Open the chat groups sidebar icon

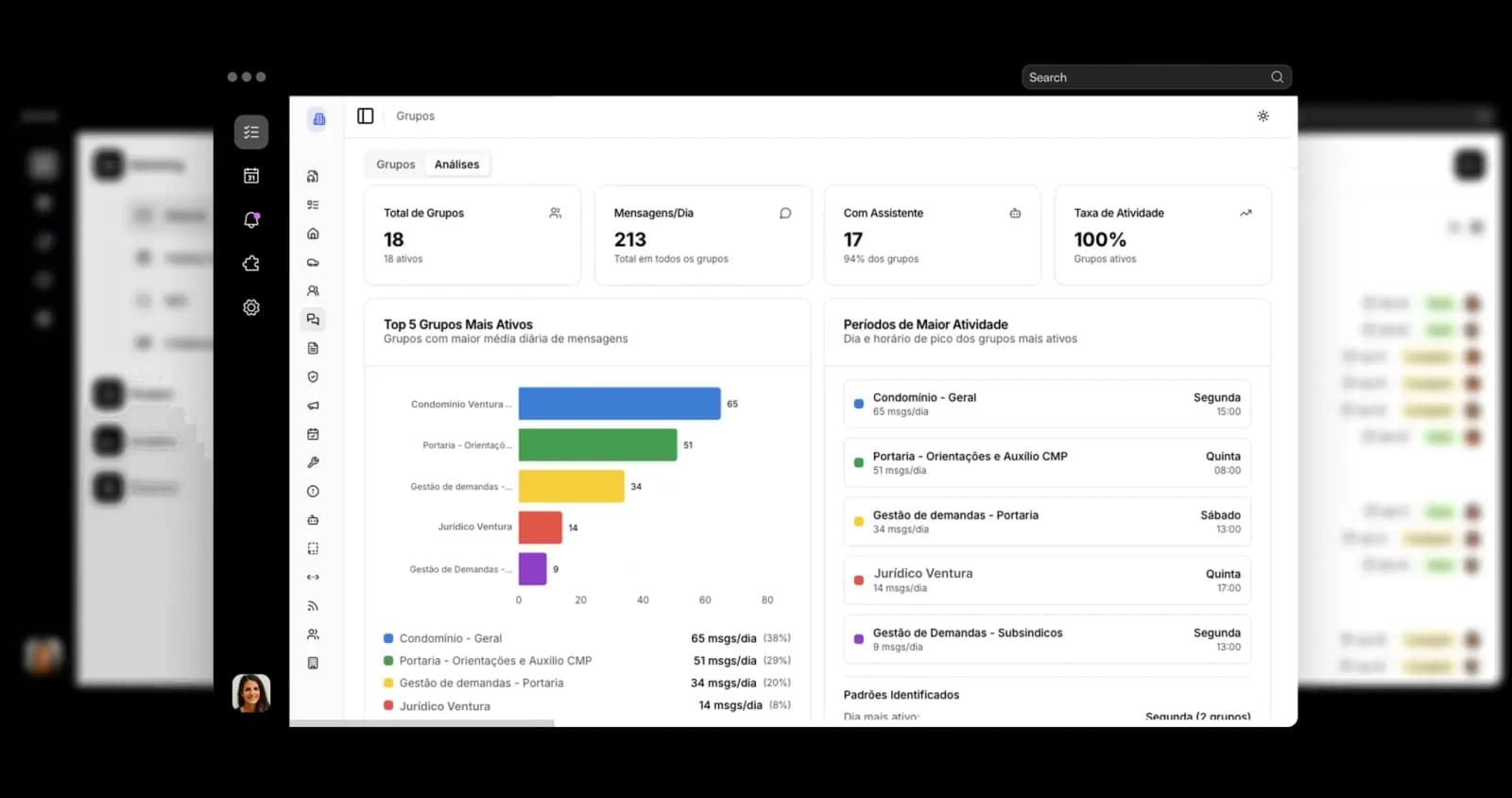[313, 320]
